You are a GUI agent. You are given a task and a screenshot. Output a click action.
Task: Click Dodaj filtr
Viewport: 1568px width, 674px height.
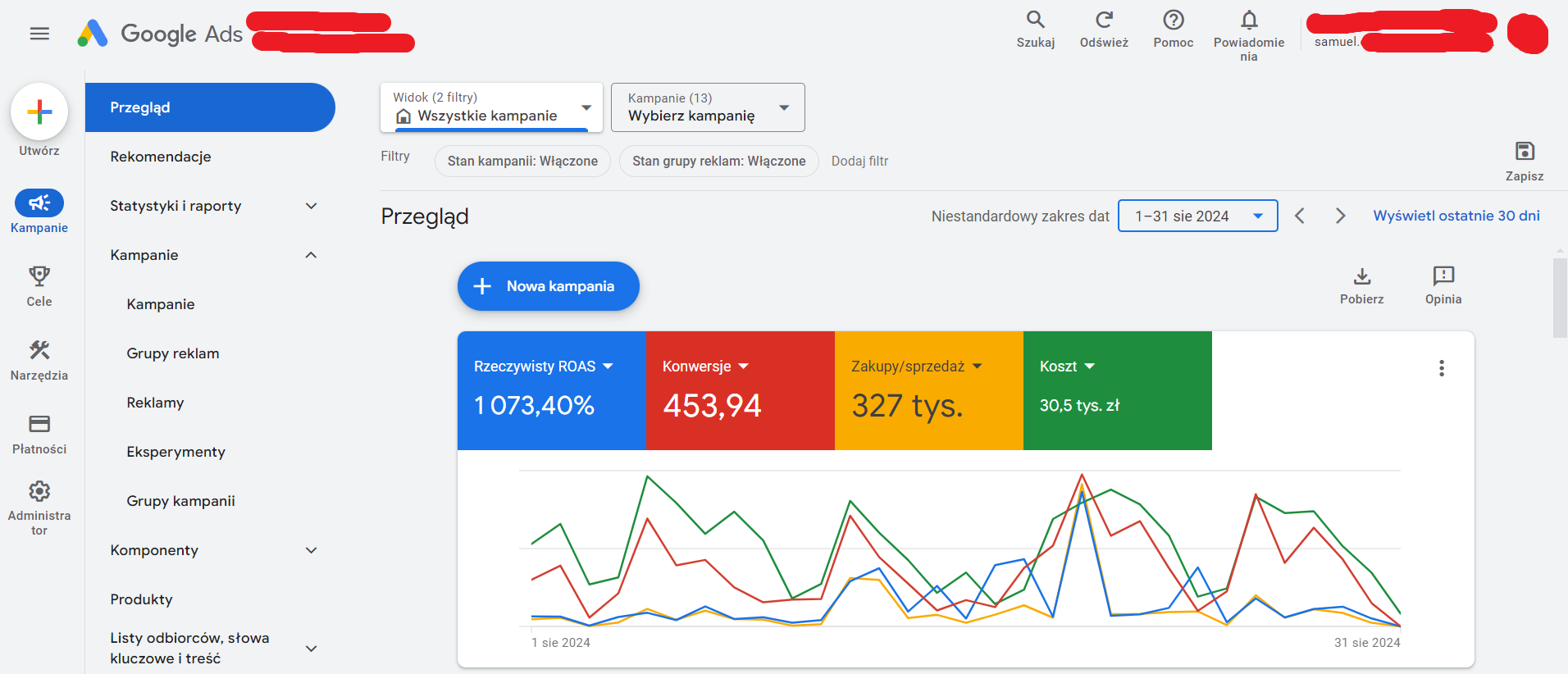point(859,161)
